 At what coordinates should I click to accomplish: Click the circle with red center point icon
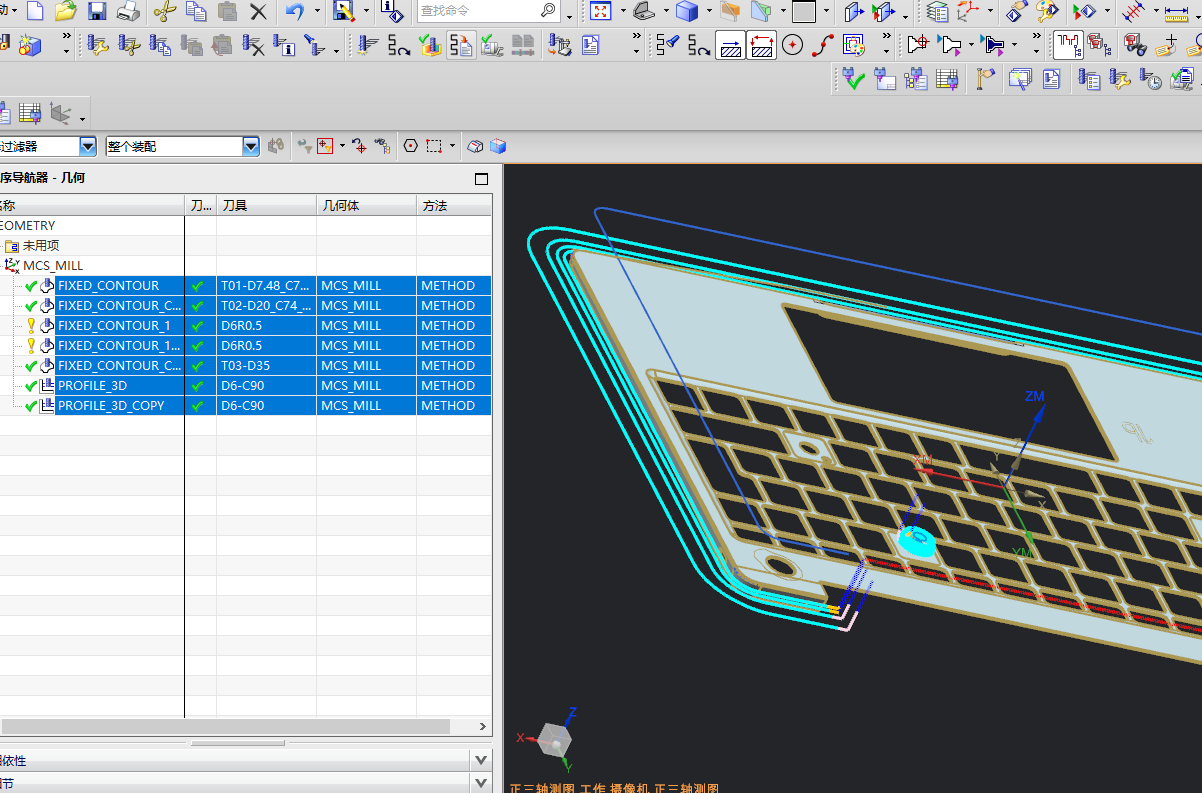(793, 45)
